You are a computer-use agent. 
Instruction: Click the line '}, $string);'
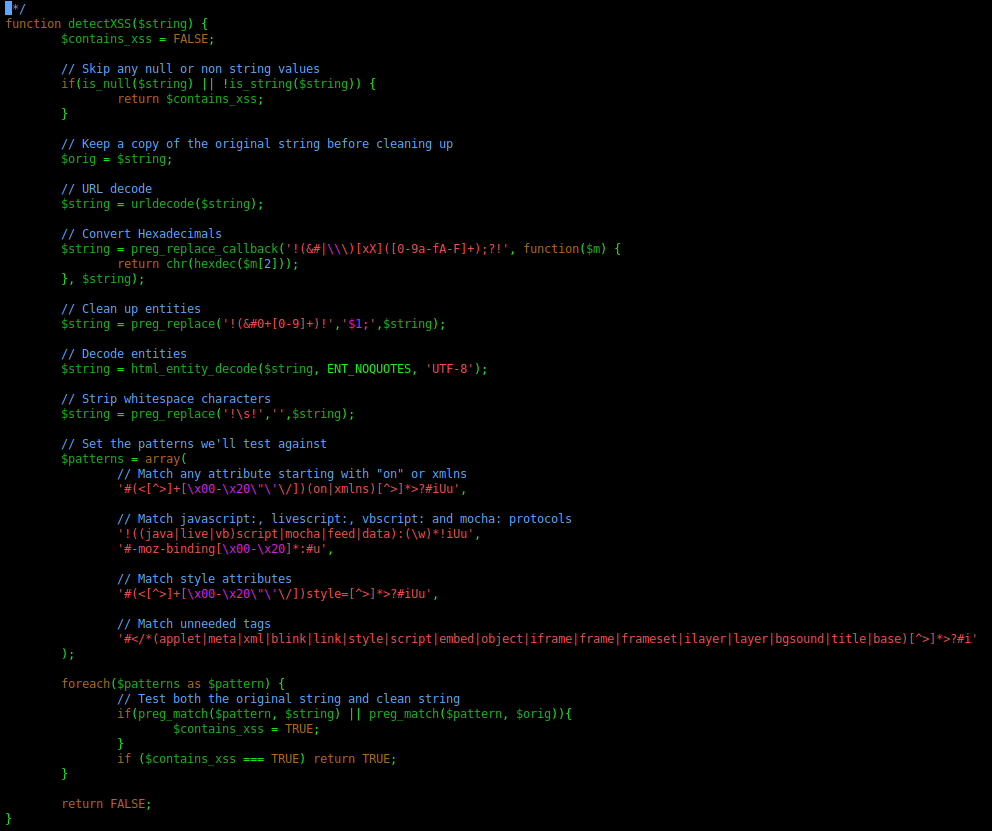pos(103,278)
